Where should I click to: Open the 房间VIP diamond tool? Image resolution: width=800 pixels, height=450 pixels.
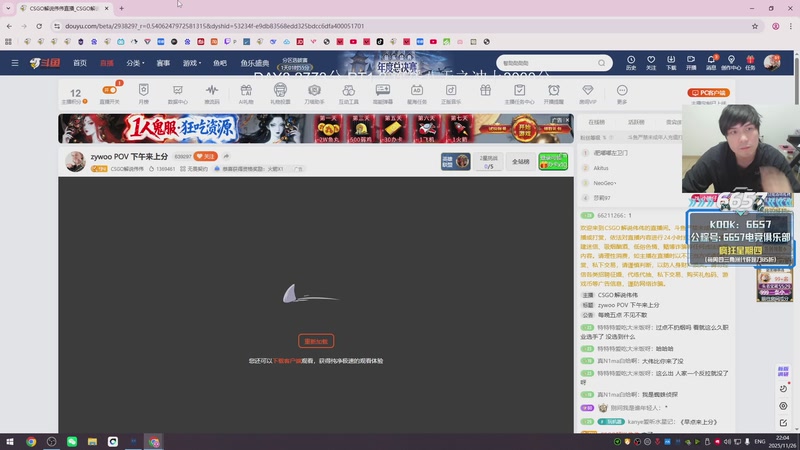click(588, 94)
